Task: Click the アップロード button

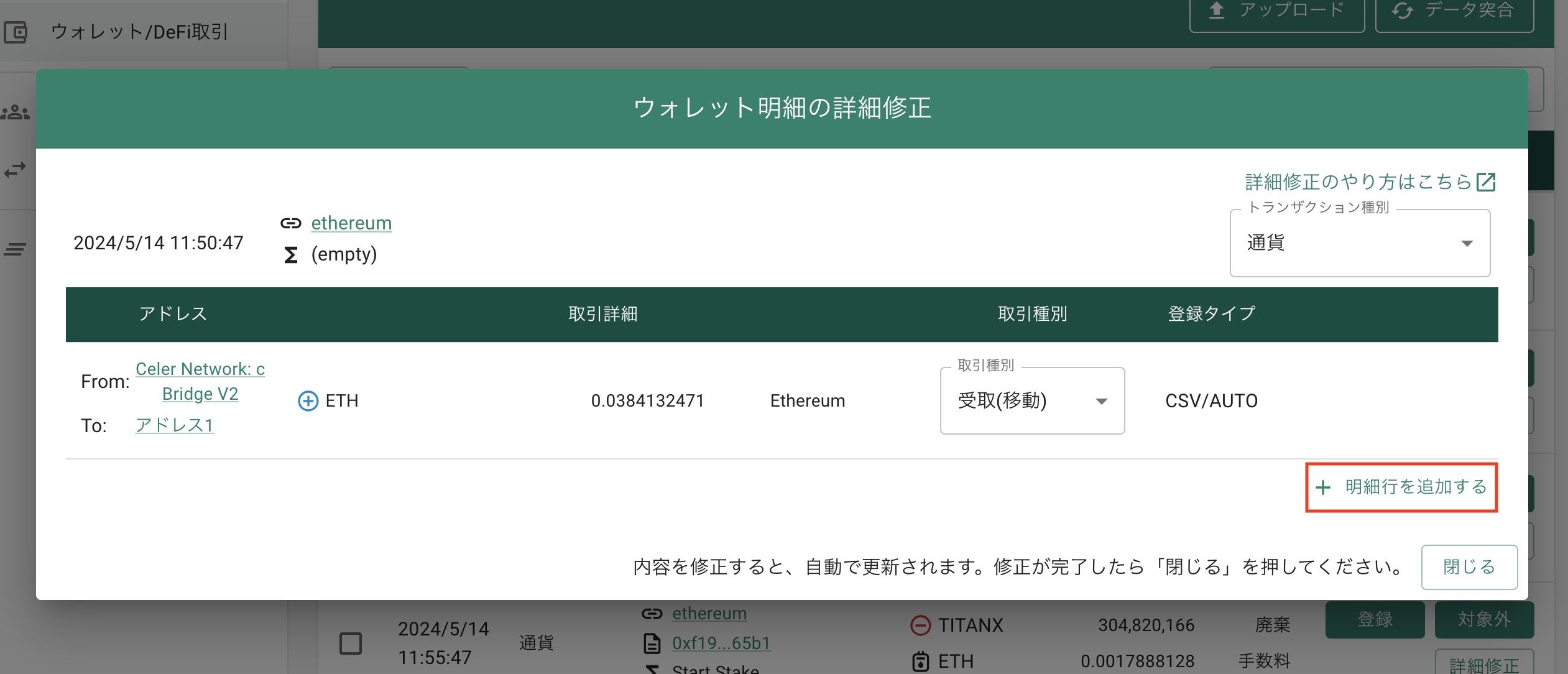Action: (x=1276, y=11)
